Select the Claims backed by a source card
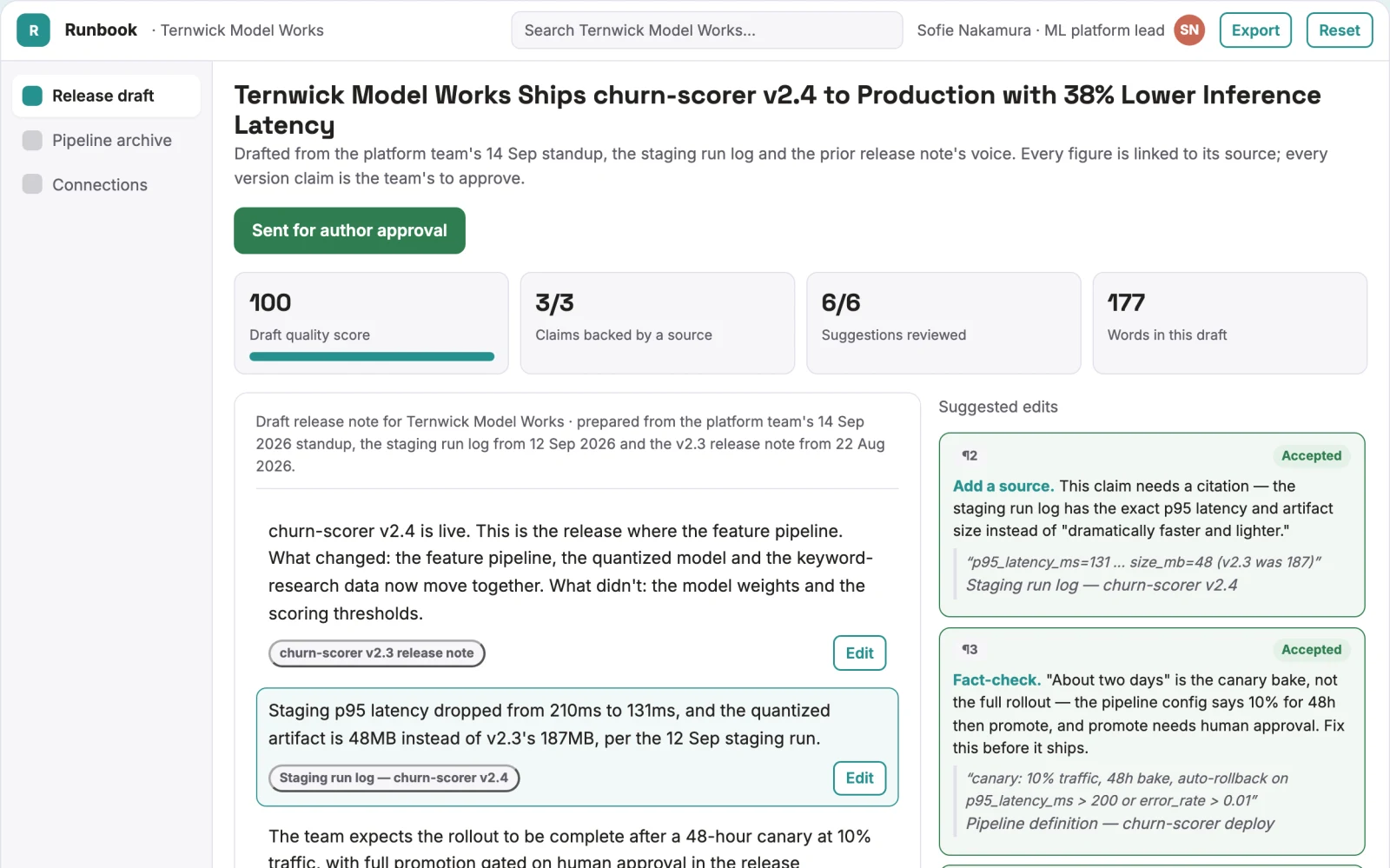Image resolution: width=1390 pixels, height=868 pixels. coord(657,323)
